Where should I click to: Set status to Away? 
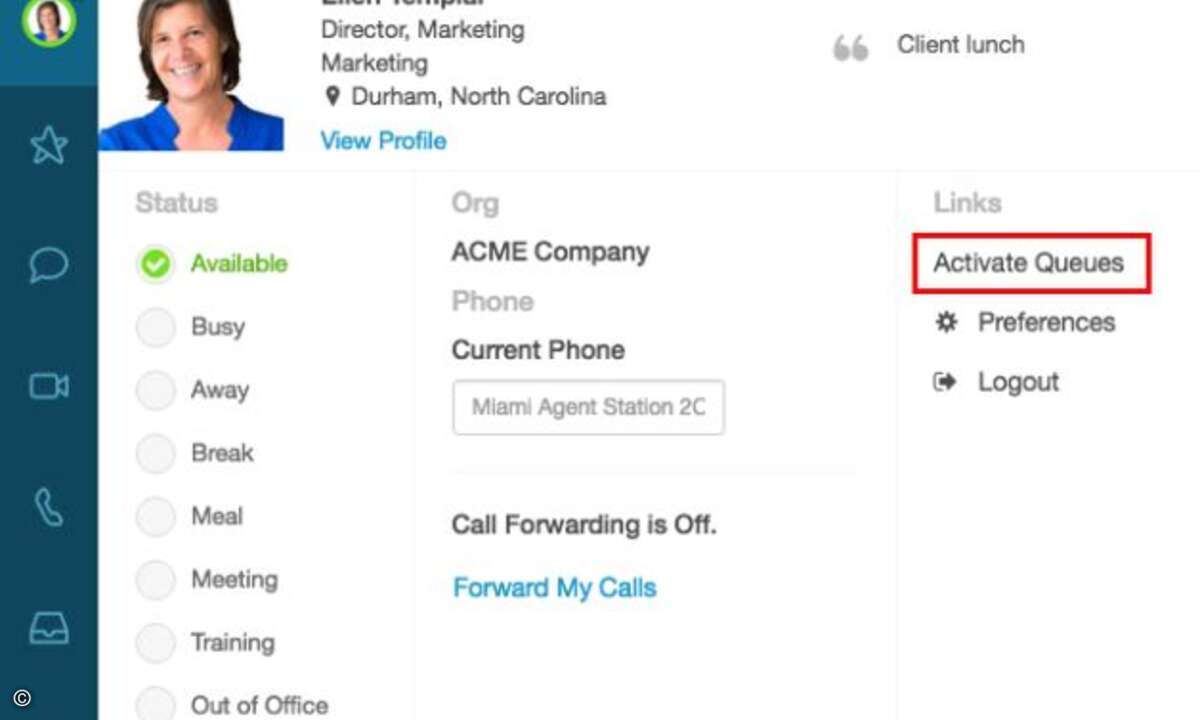[x=155, y=391]
